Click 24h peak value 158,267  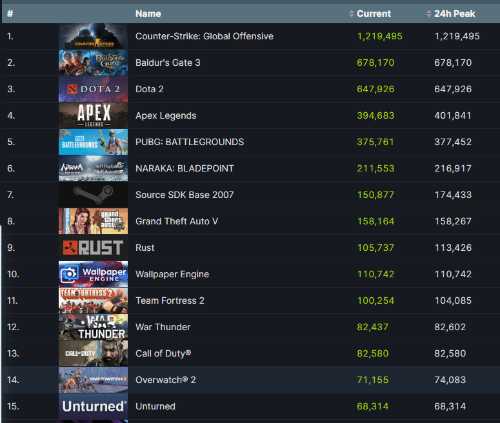pyautogui.click(x=453, y=221)
